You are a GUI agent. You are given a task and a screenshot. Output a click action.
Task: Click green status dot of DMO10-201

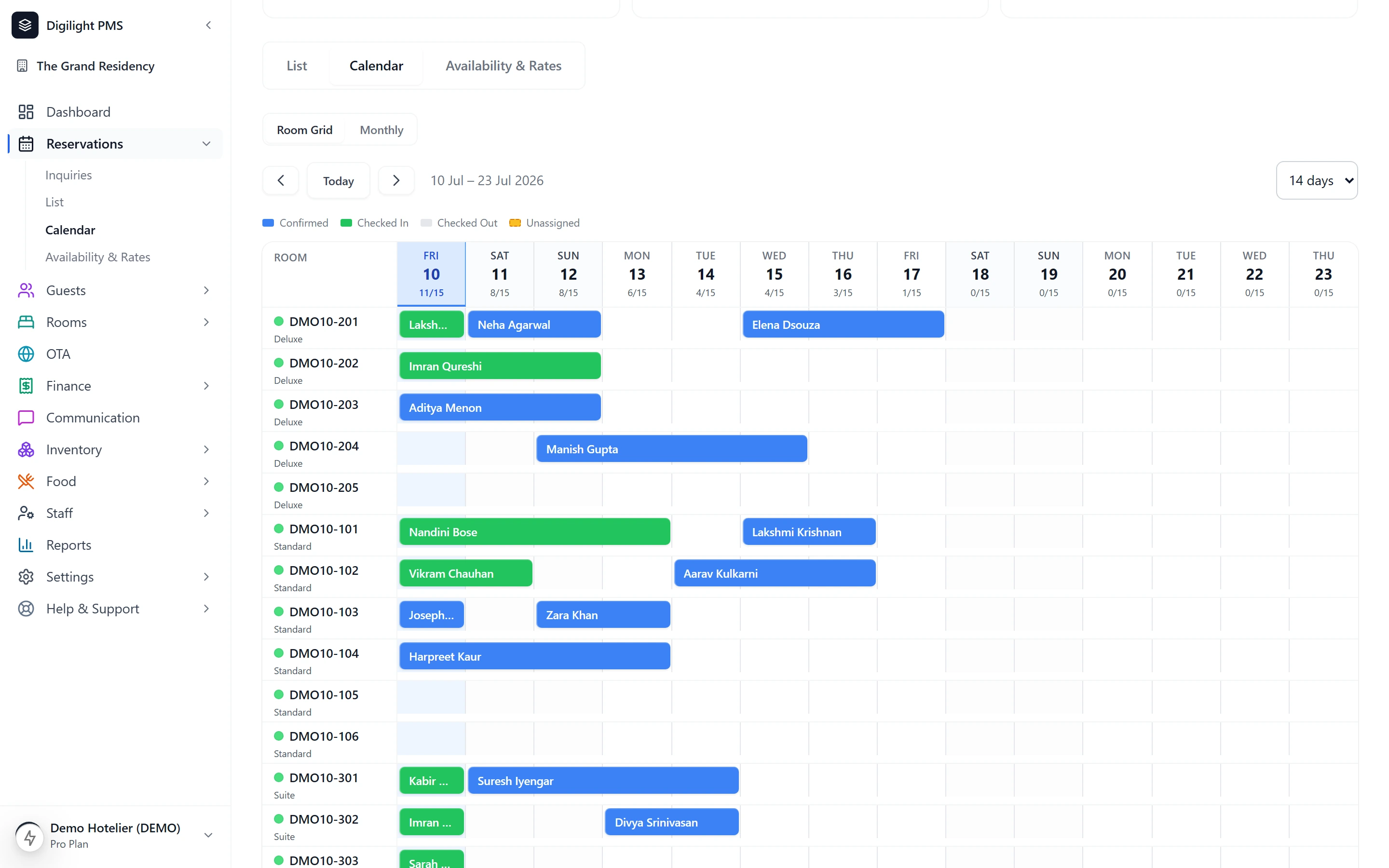tap(279, 322)
